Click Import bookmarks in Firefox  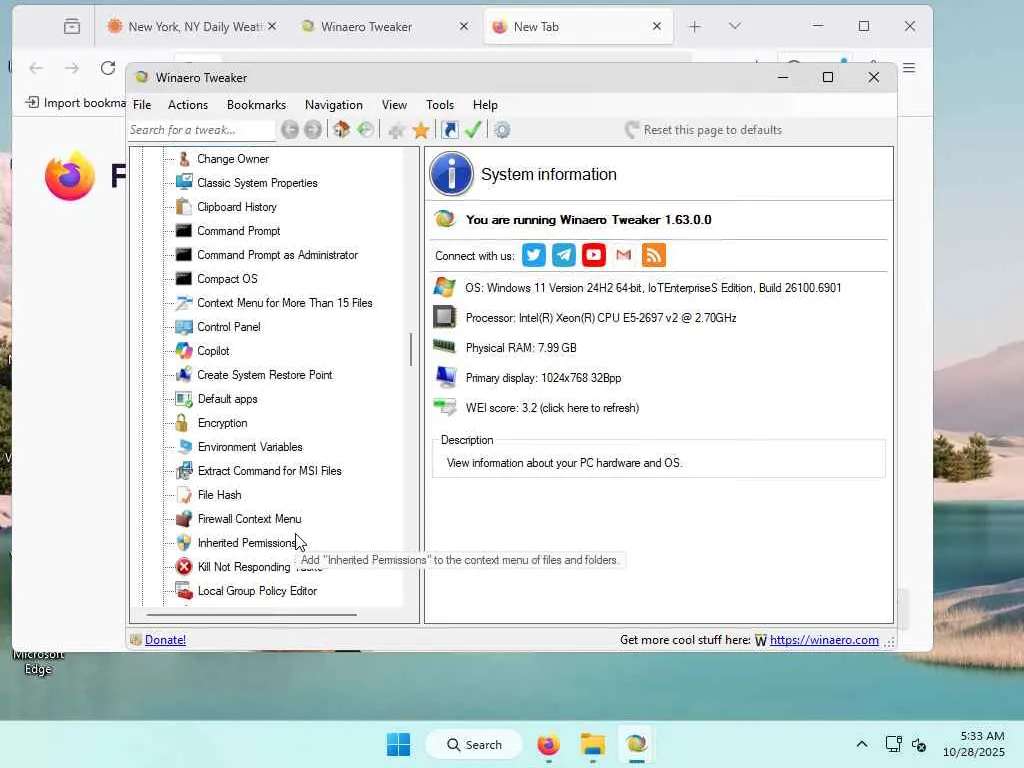click(76, 103)
